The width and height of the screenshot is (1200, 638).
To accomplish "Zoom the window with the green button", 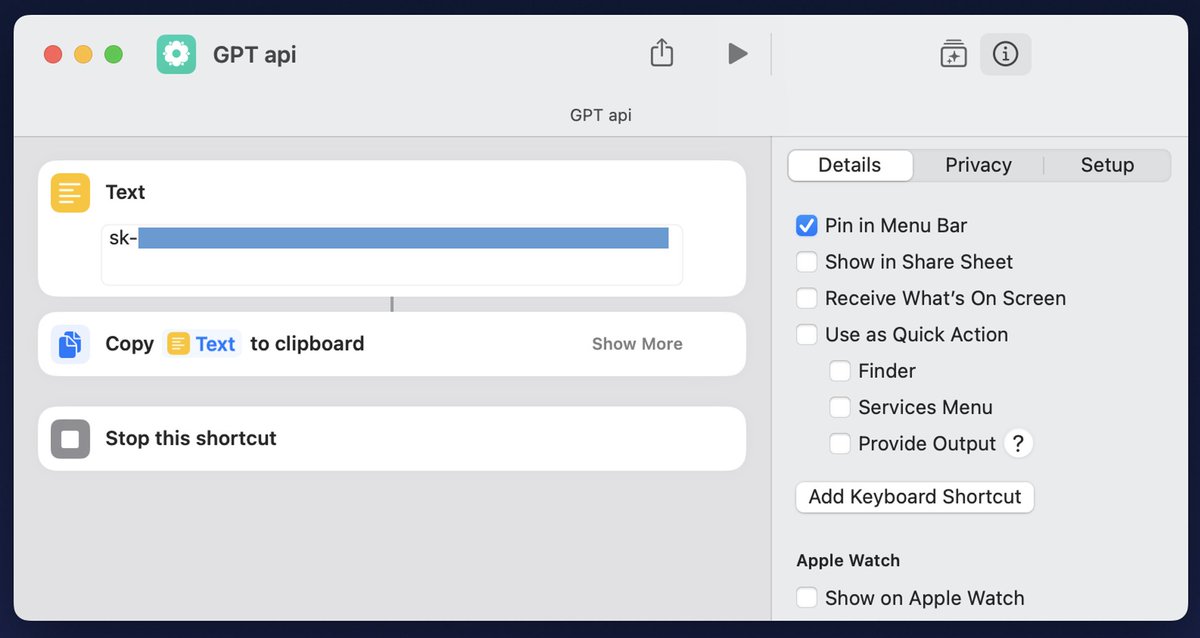I will (x=114, y=54).
